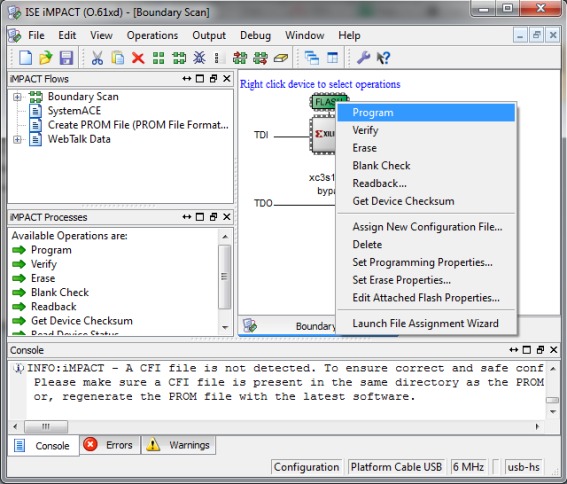The image size is (567, 484).
Task: Expand the Boundary Scan tree node
Action: pos(17,97)
